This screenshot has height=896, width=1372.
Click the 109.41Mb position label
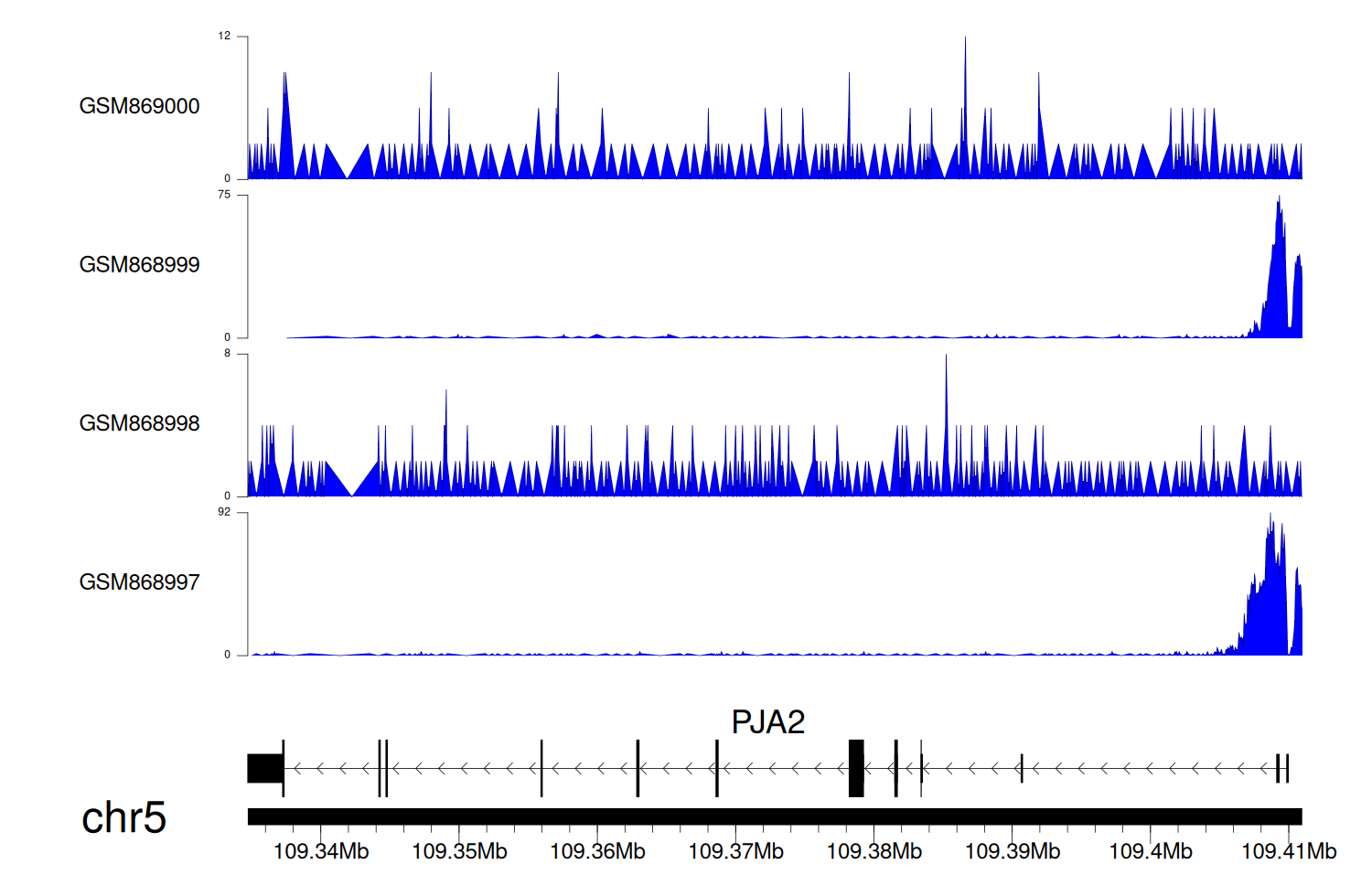(1289, 851)
